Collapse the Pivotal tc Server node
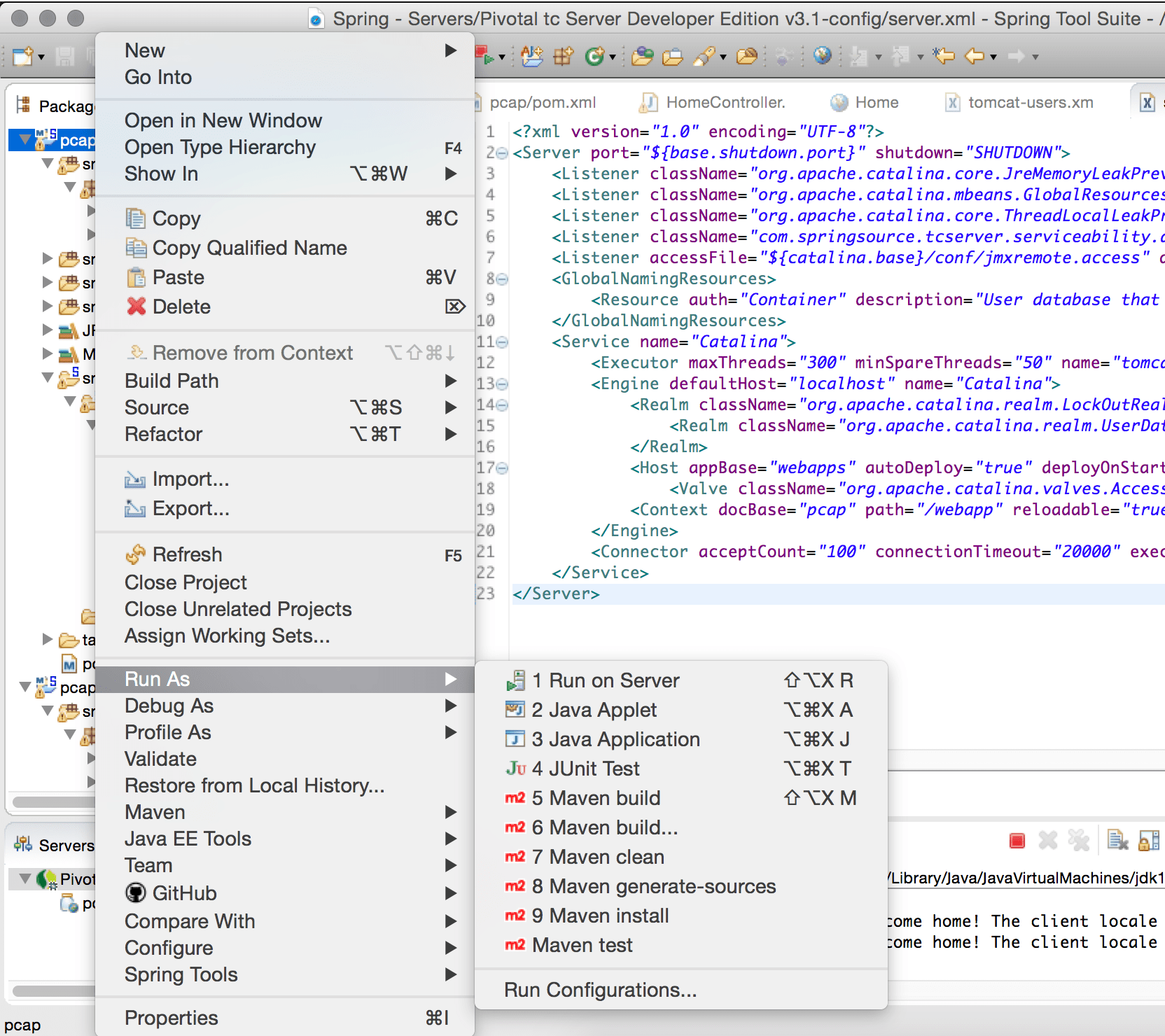1165x1036 pixels. [x=25, y=878]
